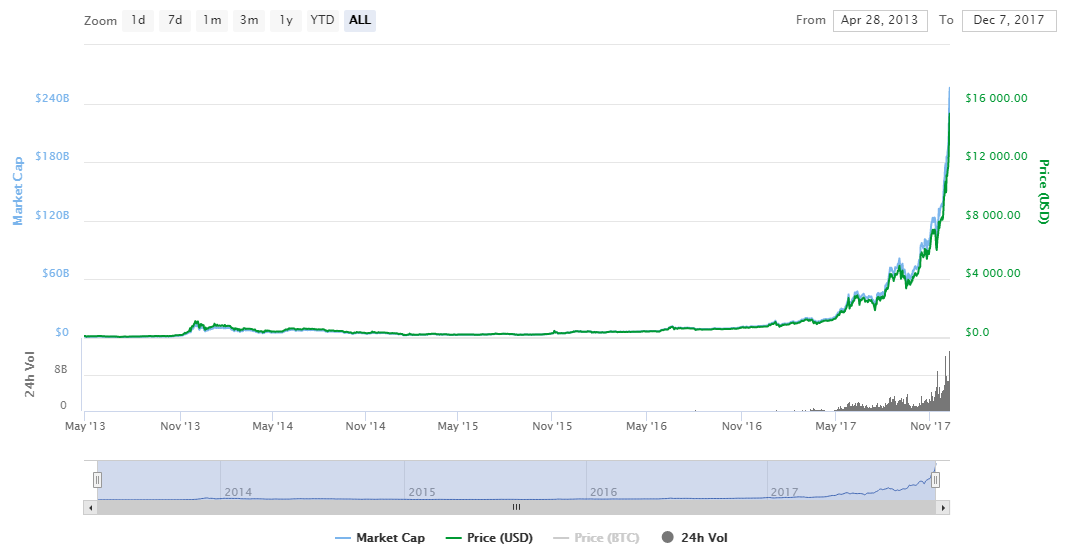Choose the 1m zoom option
Viewport: 1083px width, 555px height.
(211, 20)
